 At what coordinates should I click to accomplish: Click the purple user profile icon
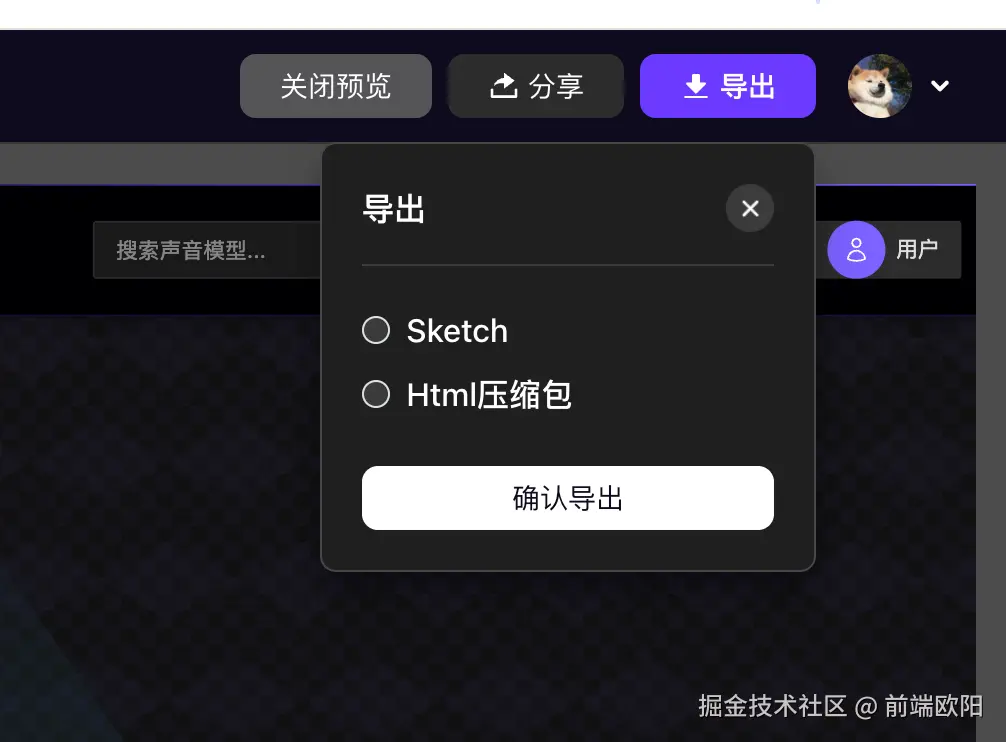coord(856,249)
